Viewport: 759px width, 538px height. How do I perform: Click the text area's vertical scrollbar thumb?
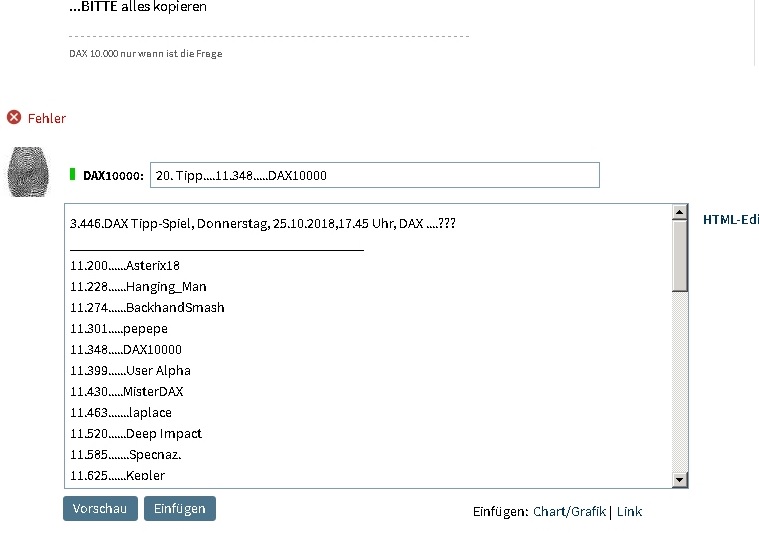pos(680,255)
